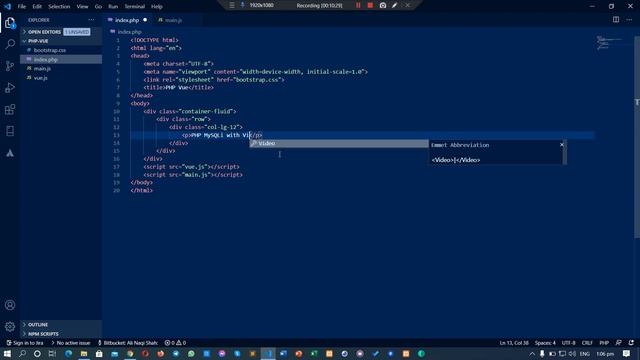Pause the screen recording
Image resolution: width=640 pixels, height=360 pixels.
pos(358,5)
